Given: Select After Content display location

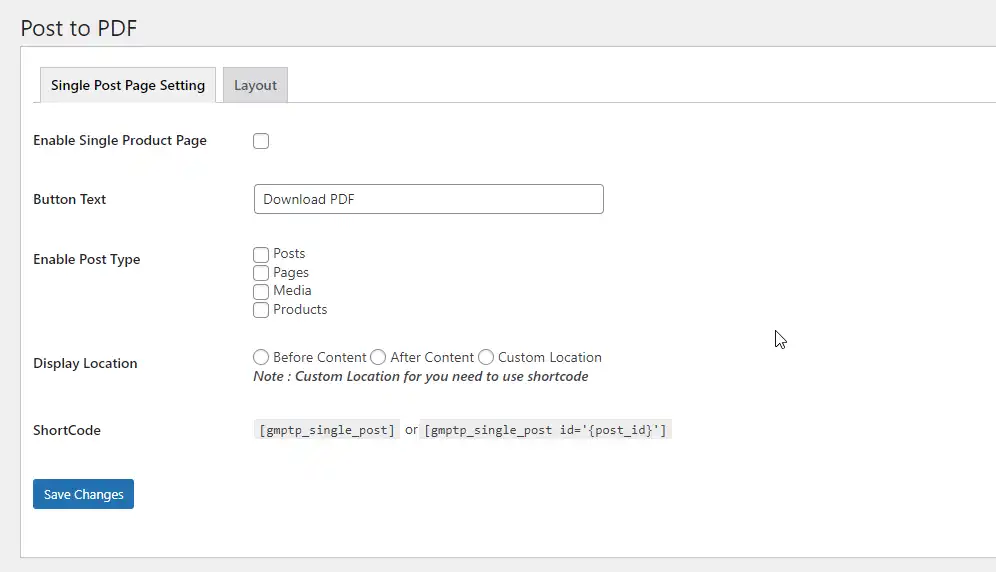Looking at the screenshot, I should click(x=378, y=357).
